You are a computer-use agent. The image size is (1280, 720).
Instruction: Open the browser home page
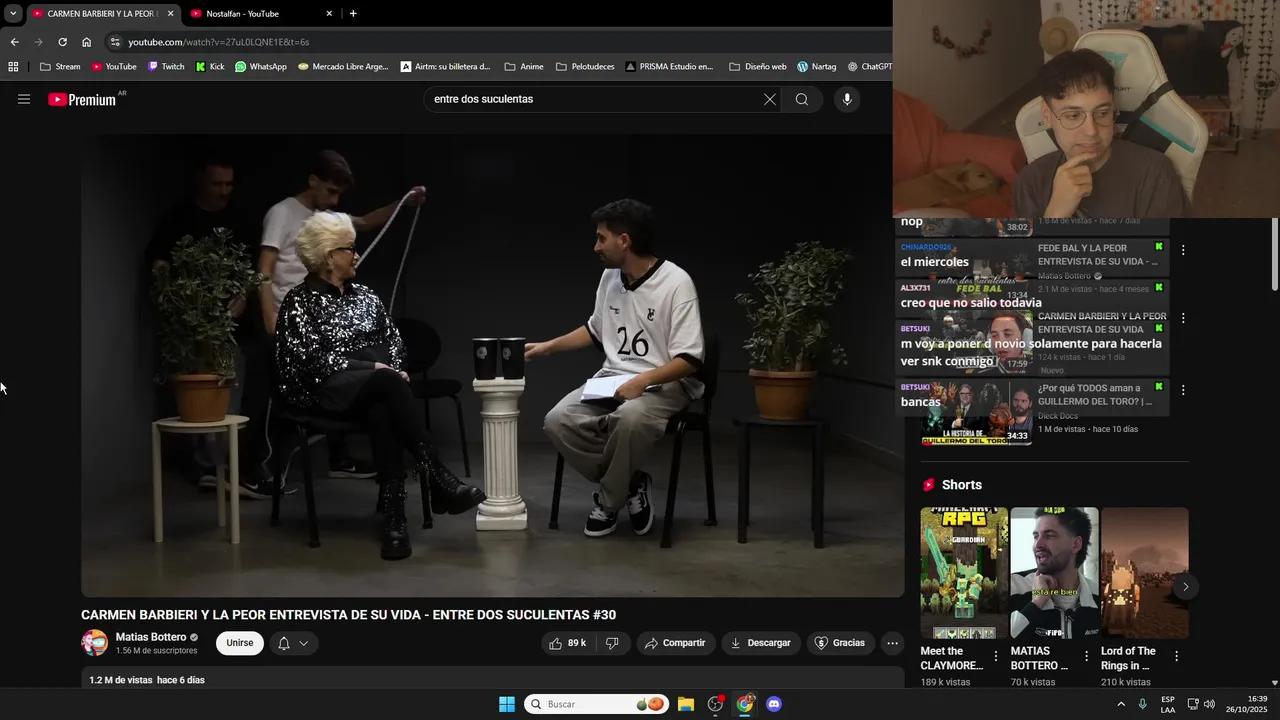[86, 42]
